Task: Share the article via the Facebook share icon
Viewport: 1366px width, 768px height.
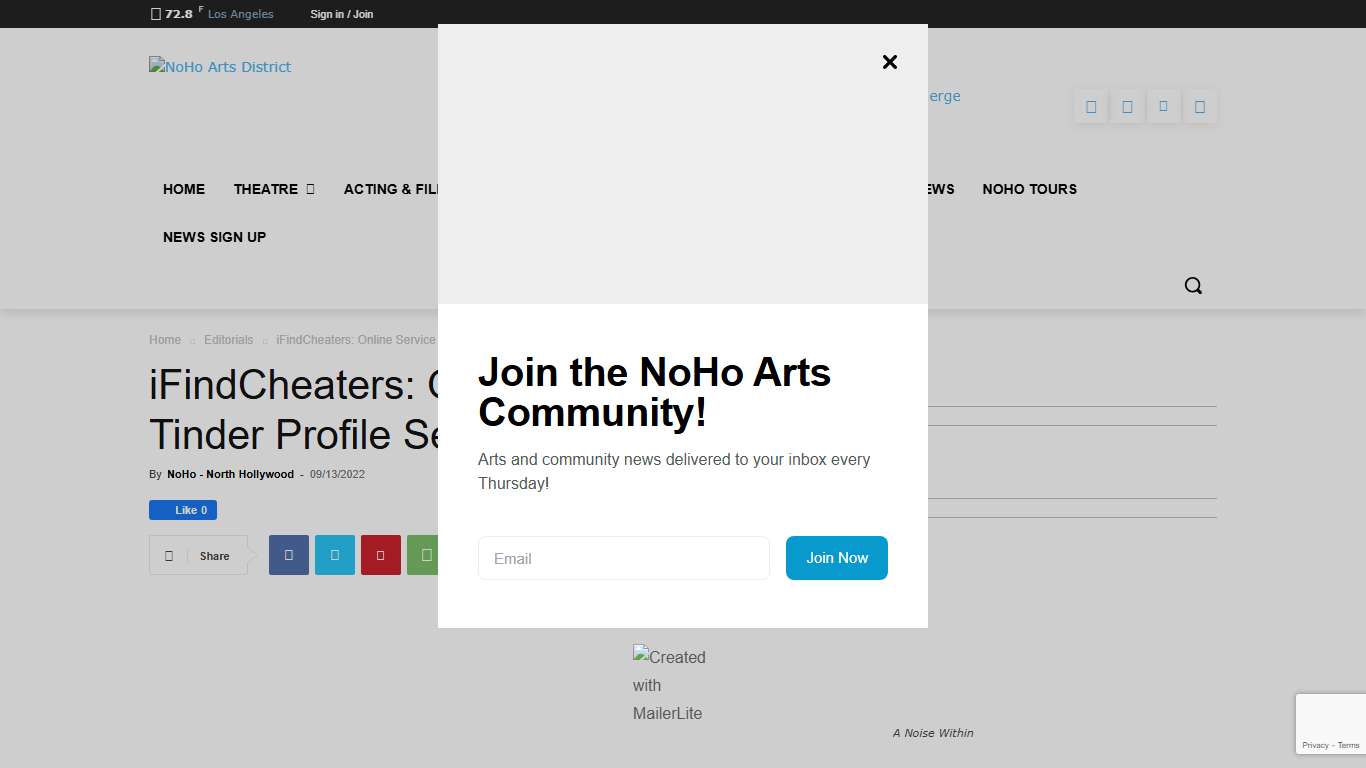Action: click(288, 555)
